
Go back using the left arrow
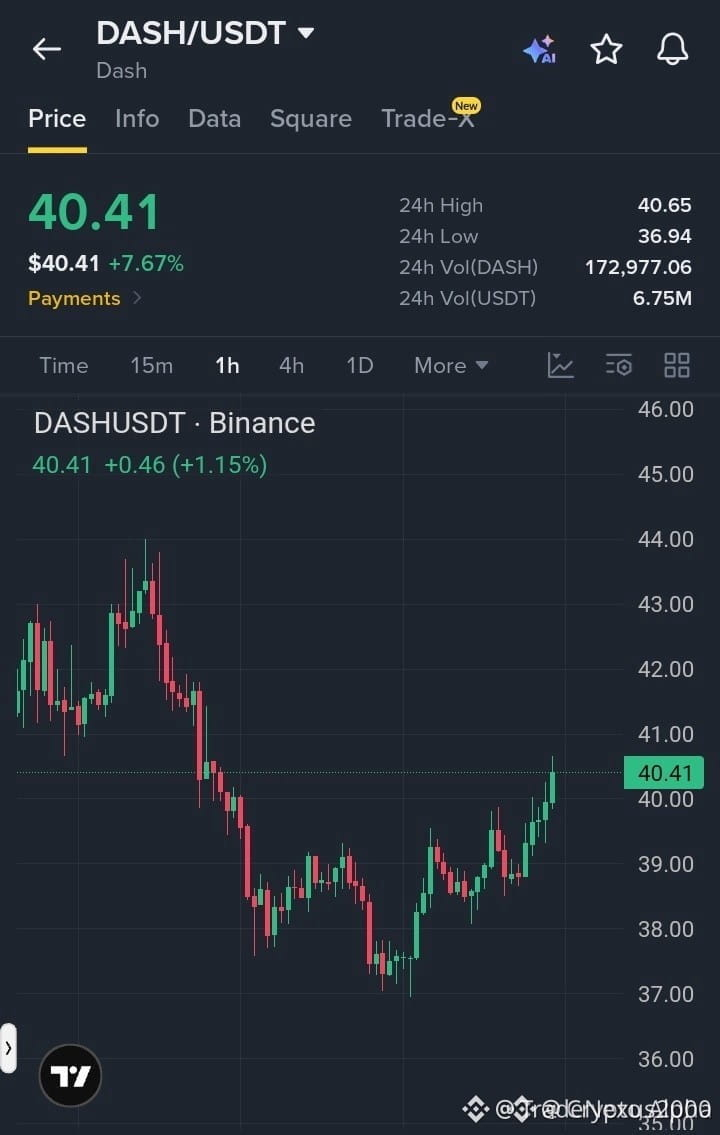(47, 49)
